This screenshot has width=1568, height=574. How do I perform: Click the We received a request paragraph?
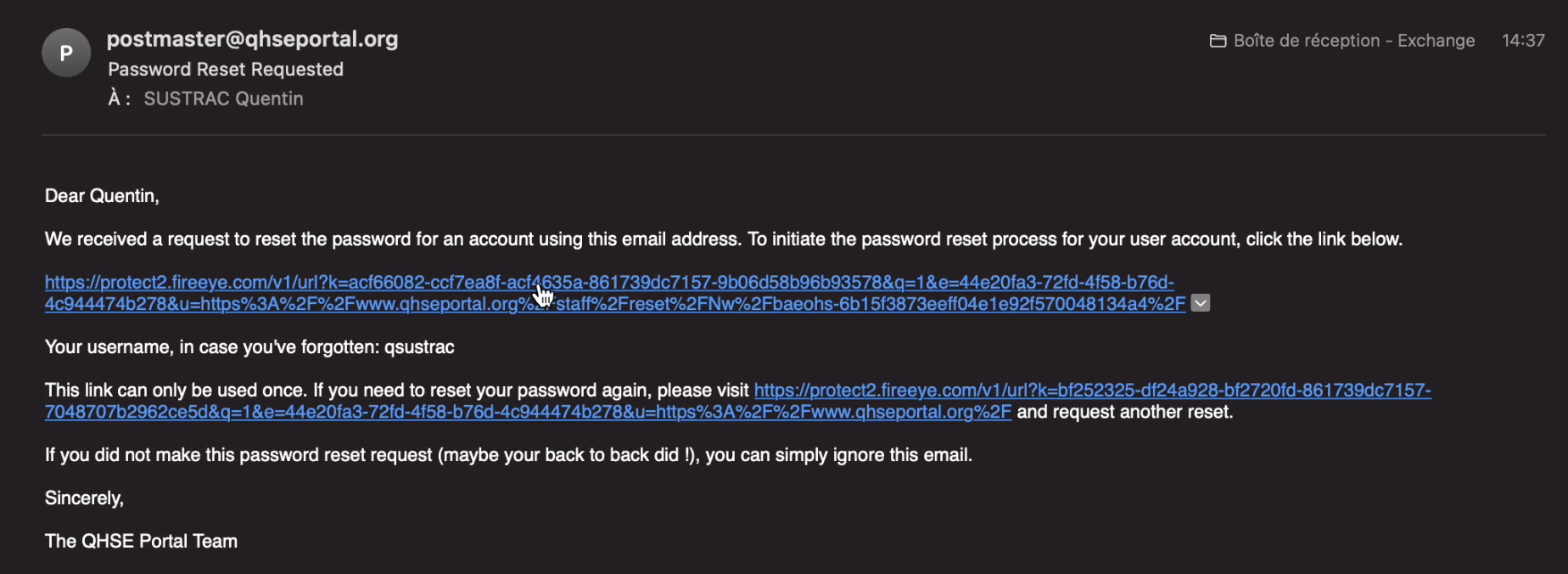pyautogui.click(x=724, y=239)
